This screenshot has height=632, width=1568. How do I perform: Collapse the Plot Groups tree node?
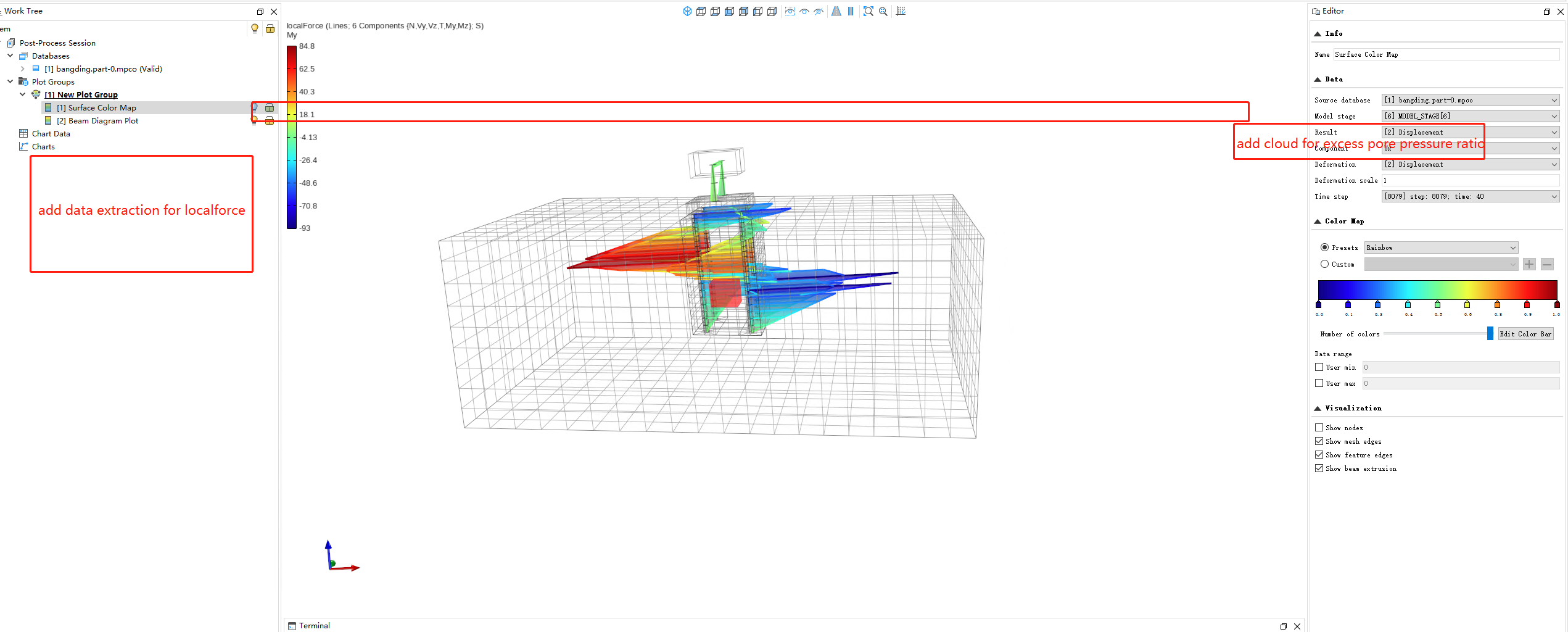(10, 81)
